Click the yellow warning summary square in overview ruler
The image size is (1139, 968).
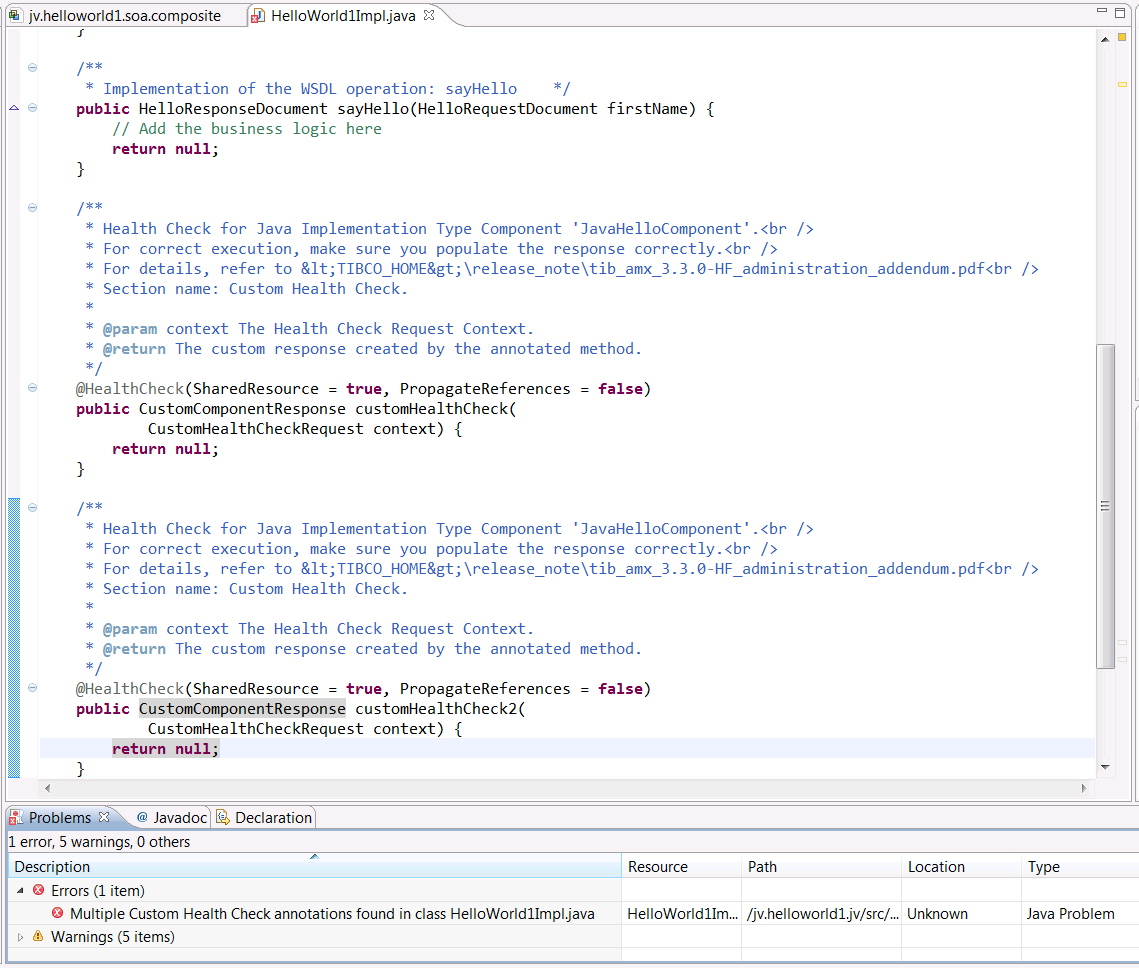[x=1122, y=38]
